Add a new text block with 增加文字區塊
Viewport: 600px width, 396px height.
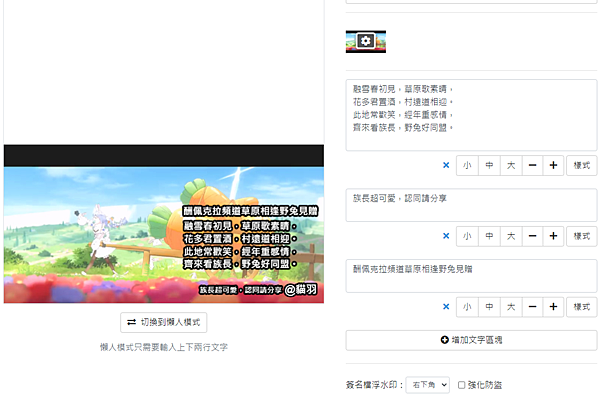[471, 340]
